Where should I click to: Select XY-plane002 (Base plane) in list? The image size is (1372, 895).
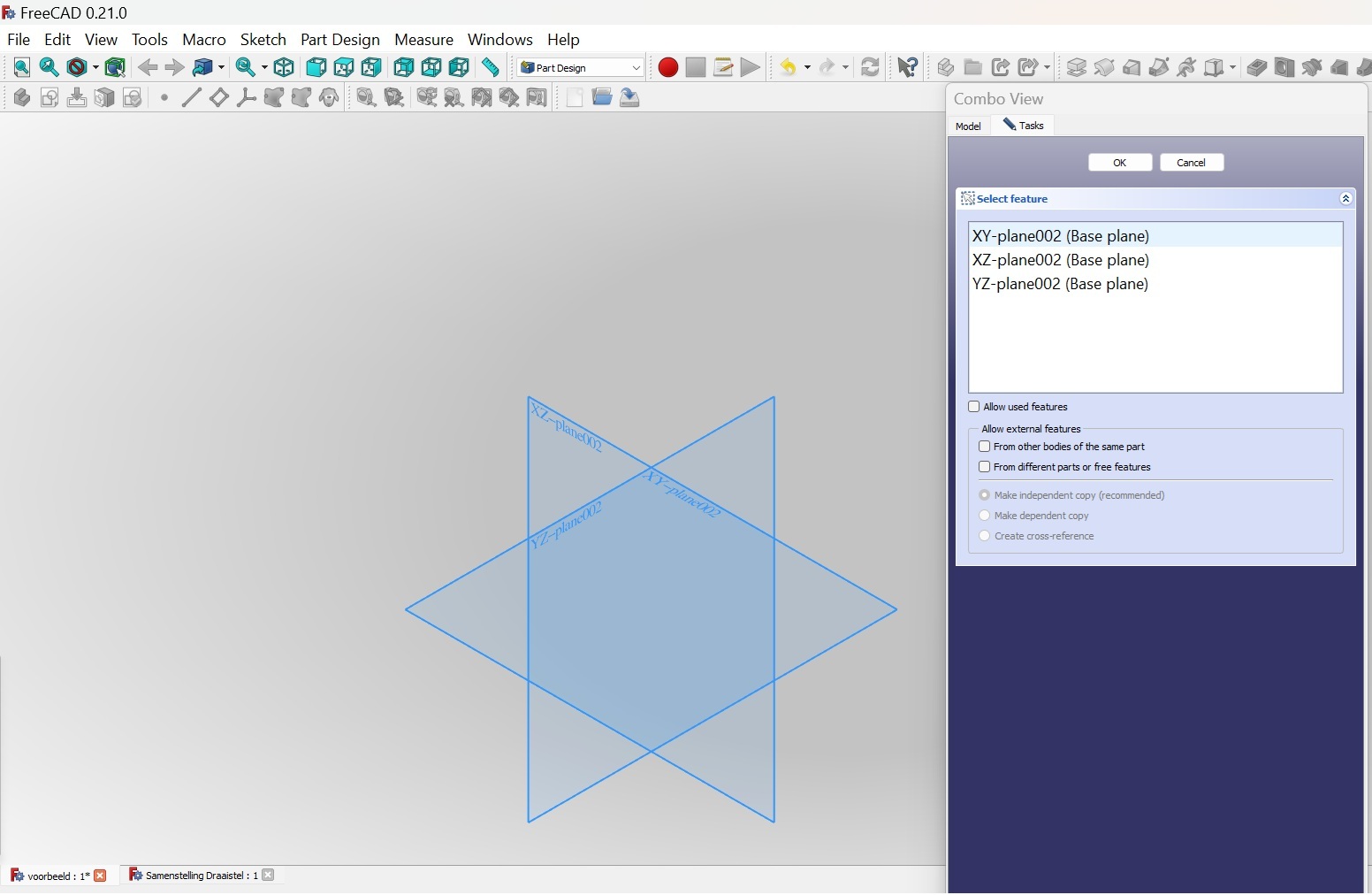coord(1155,236)
